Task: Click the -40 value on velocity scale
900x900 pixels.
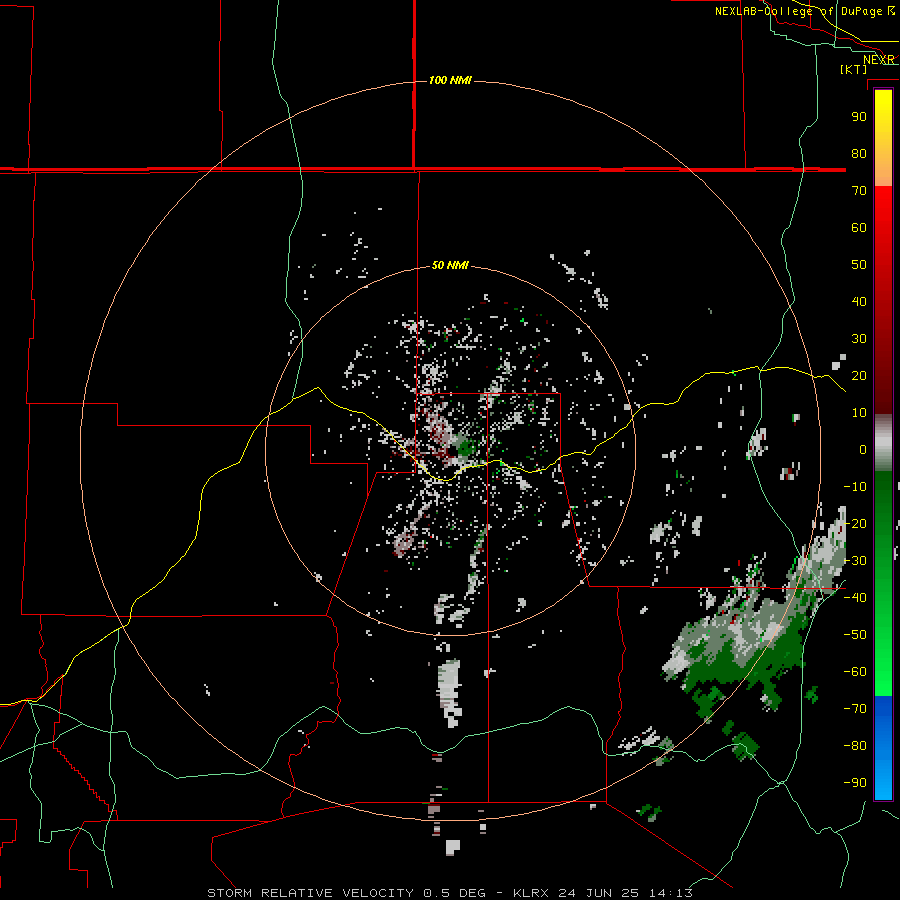Action: point(855,598)
